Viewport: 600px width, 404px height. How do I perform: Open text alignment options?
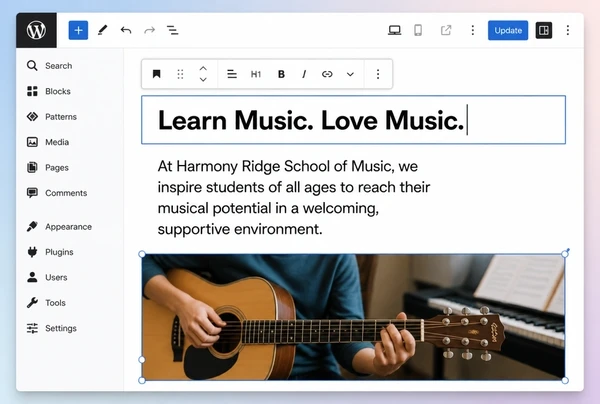(232, 74)
